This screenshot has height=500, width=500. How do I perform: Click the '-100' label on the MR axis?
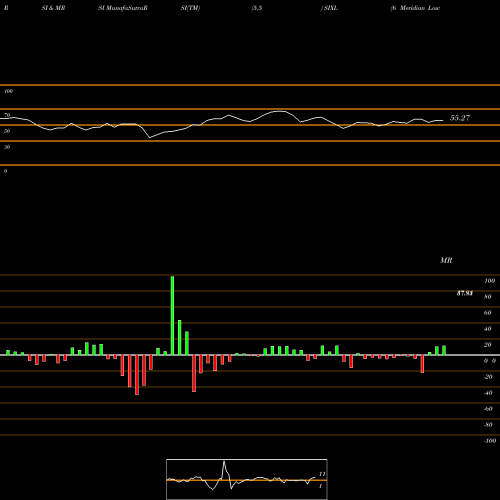(x=490, y=441)
